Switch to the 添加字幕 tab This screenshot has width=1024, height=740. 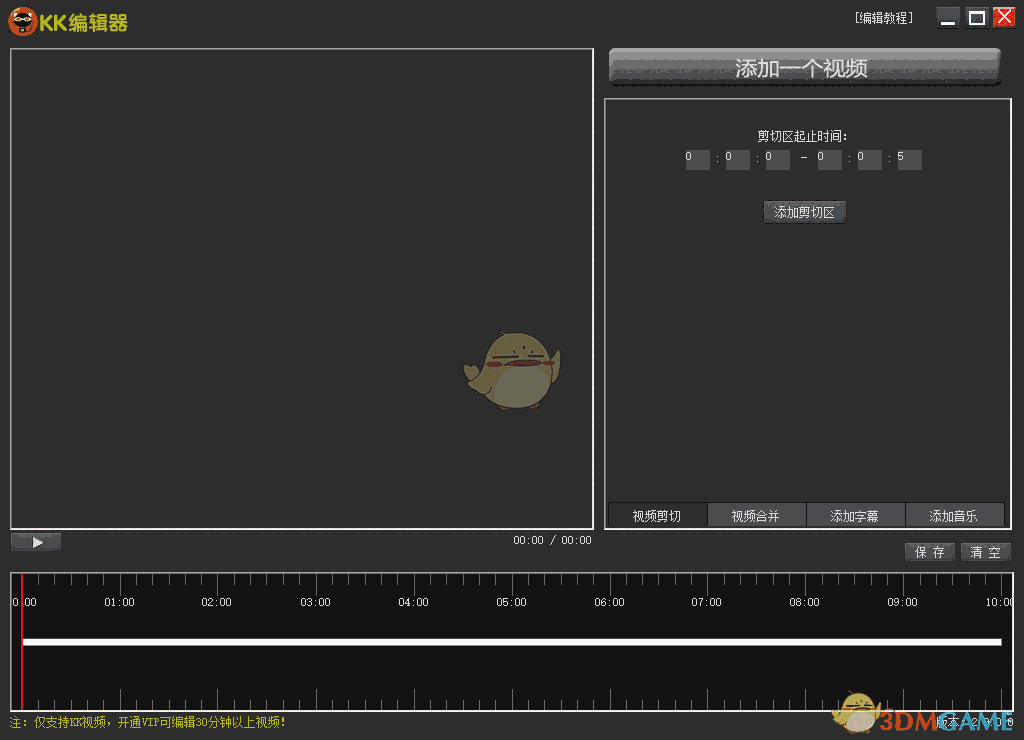click(x=855, y=516)
